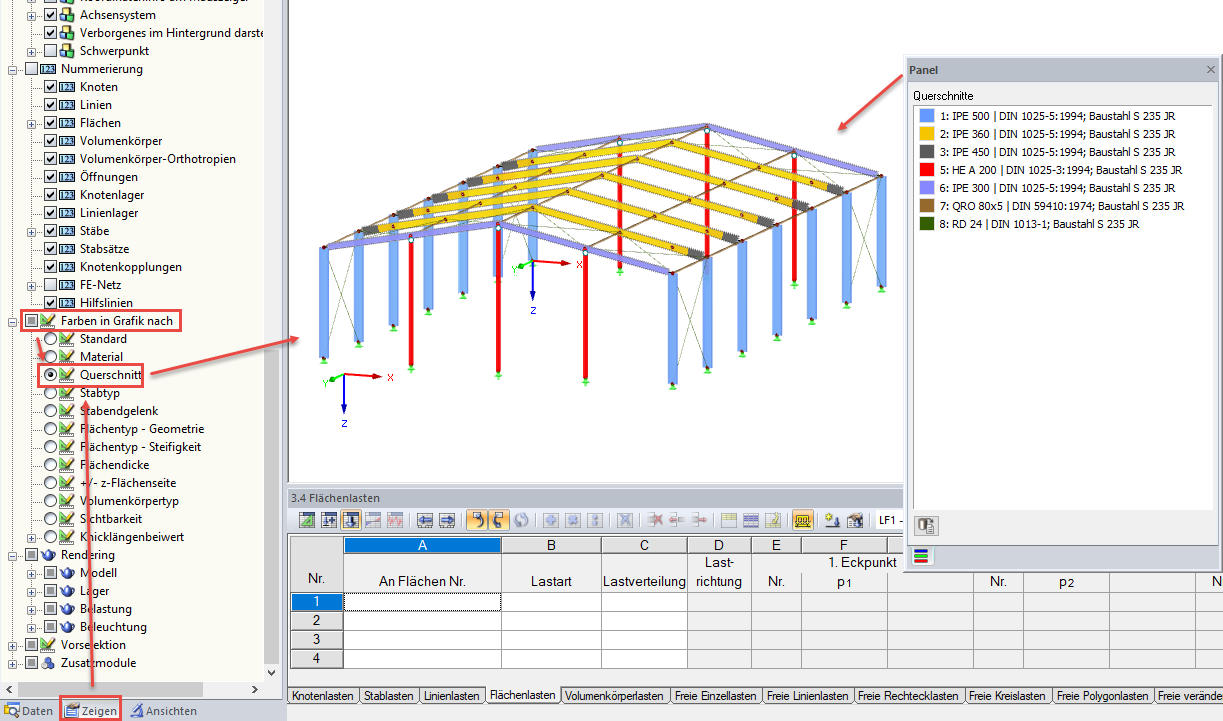The width and height of the screenshot is (1223, 721).
Task: Click the greyed X table toolbar icon
Action: (x=624, y=520)
